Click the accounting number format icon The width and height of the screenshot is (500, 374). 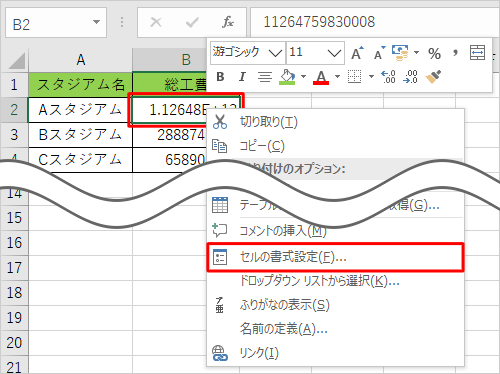(400, 53)
